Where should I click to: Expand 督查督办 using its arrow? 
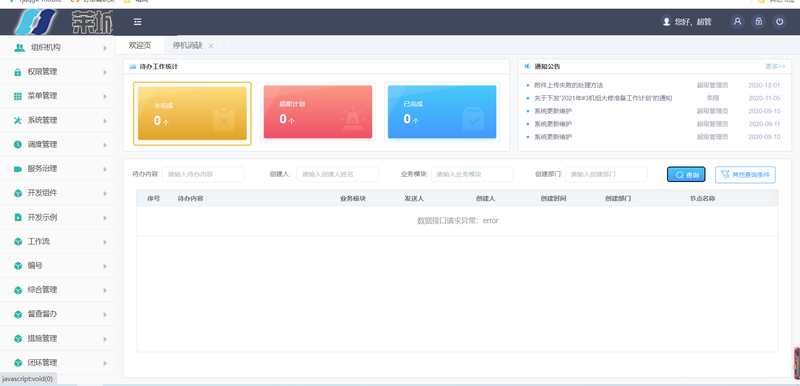pyautogui.click(x=105, y=315)
